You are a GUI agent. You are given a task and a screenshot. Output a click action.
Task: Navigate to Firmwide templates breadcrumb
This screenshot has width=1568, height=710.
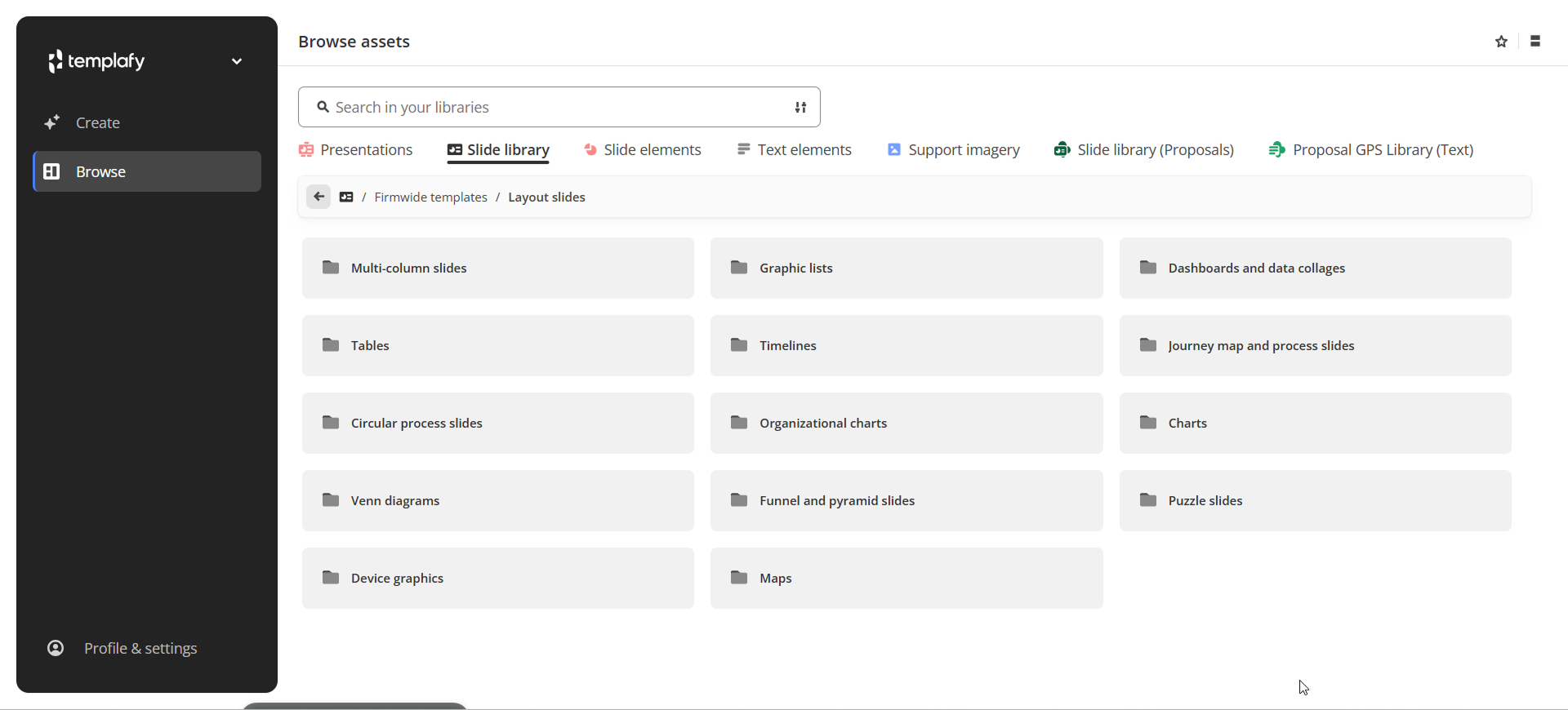pos(431,197)
